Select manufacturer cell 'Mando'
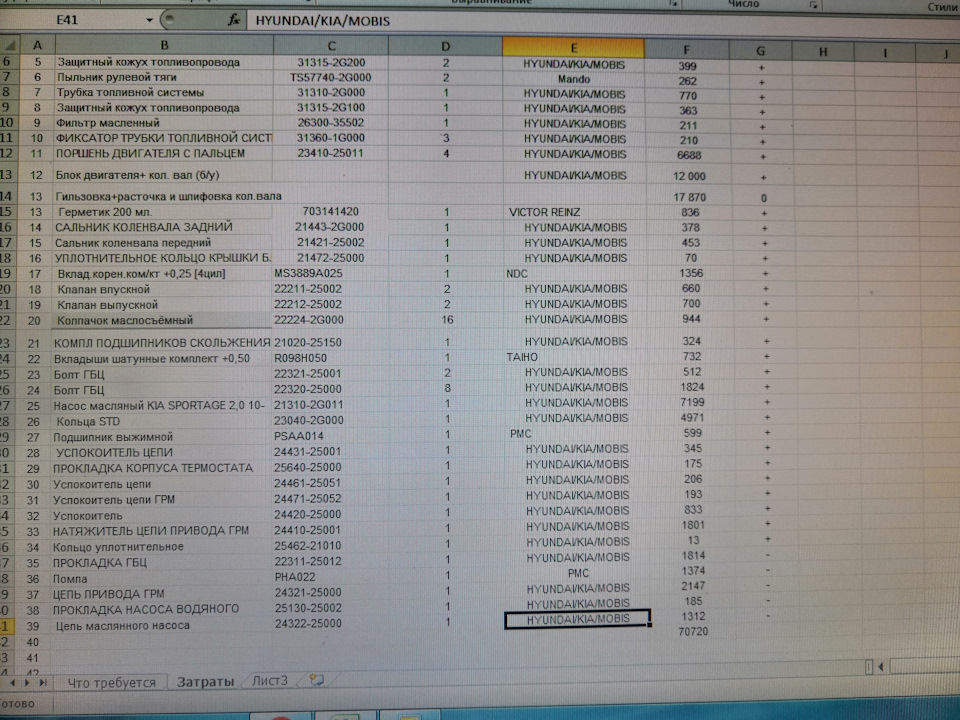 pos(574,79)
